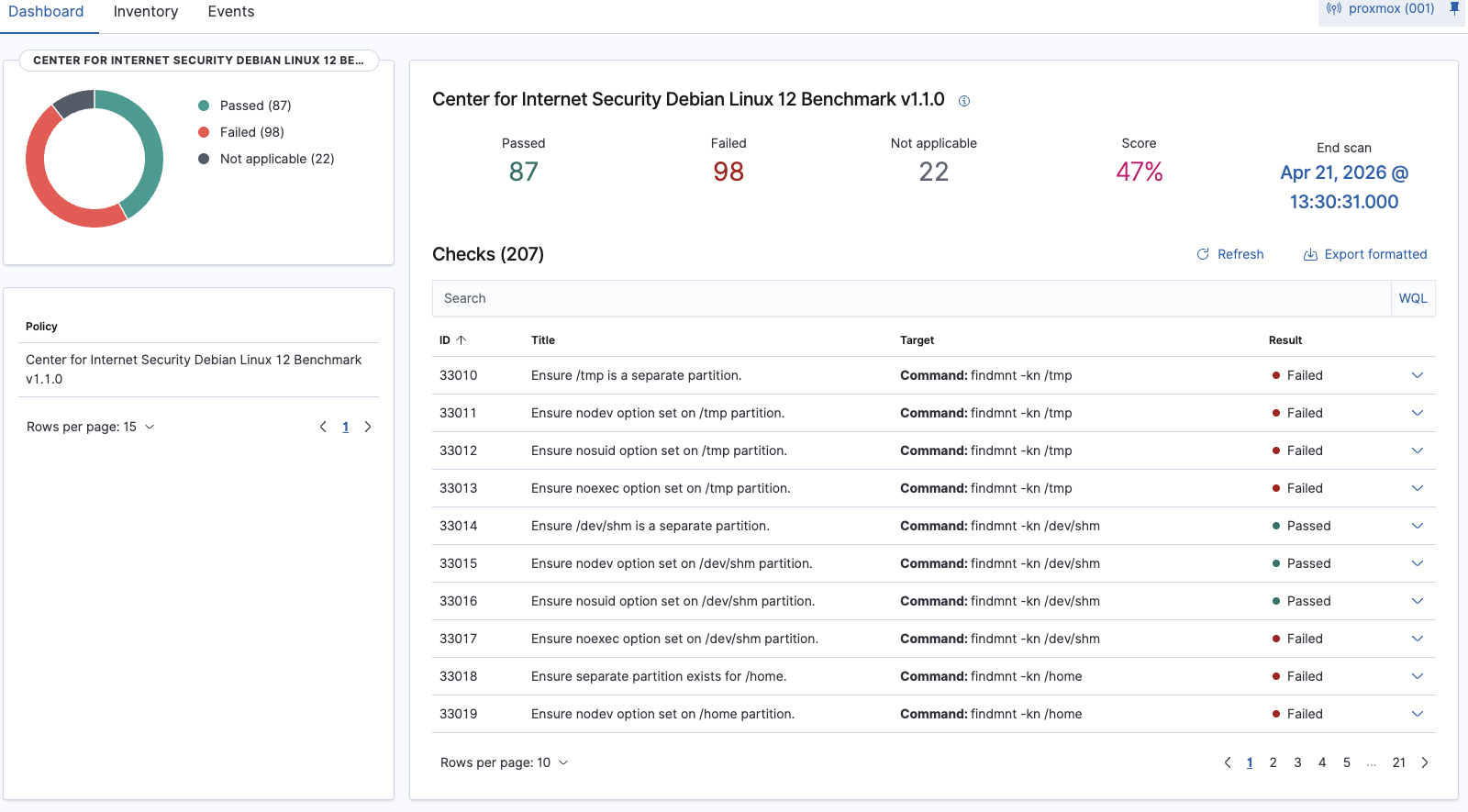Click the target command of check 33019

point(991,714)
